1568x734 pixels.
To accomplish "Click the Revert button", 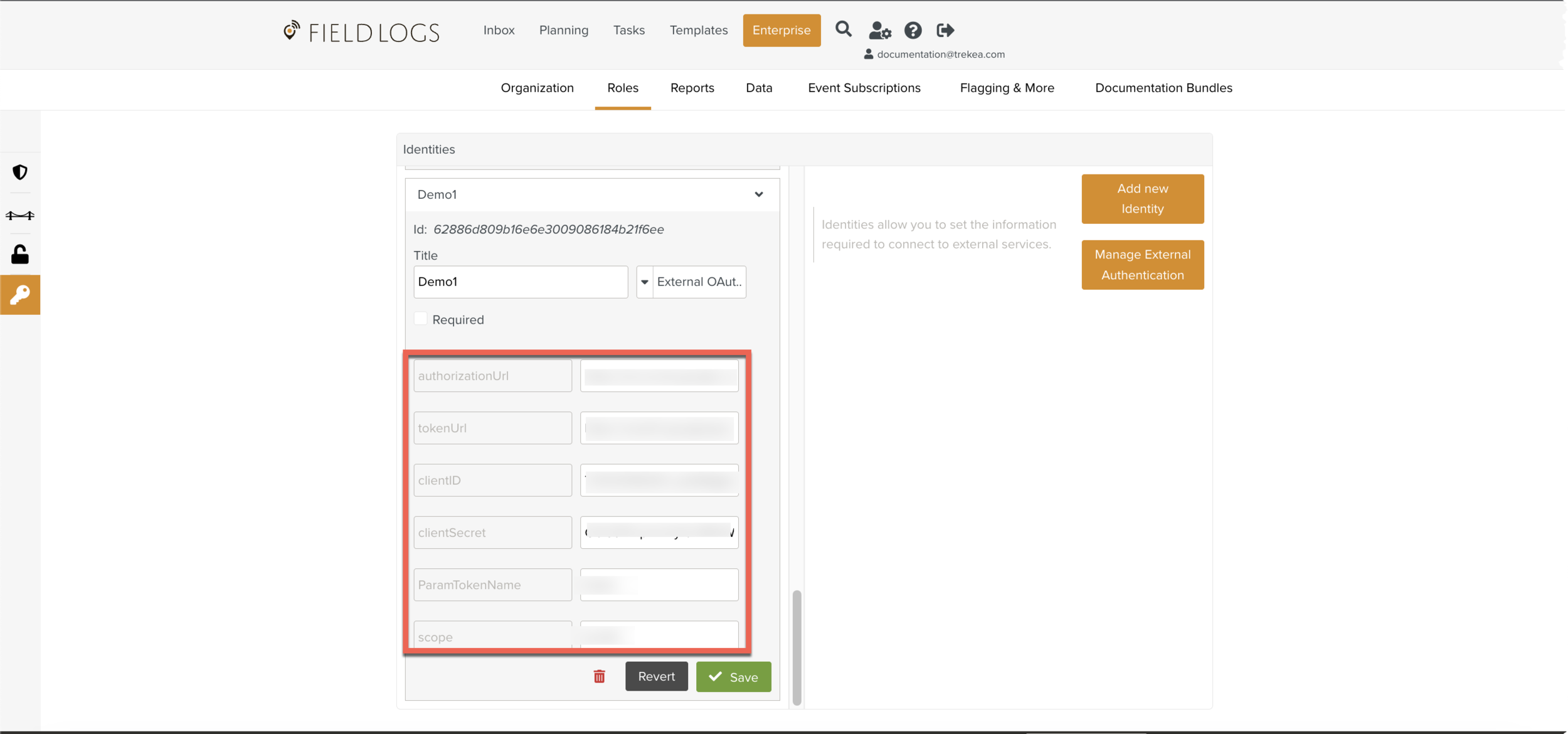I will point(656,676).
